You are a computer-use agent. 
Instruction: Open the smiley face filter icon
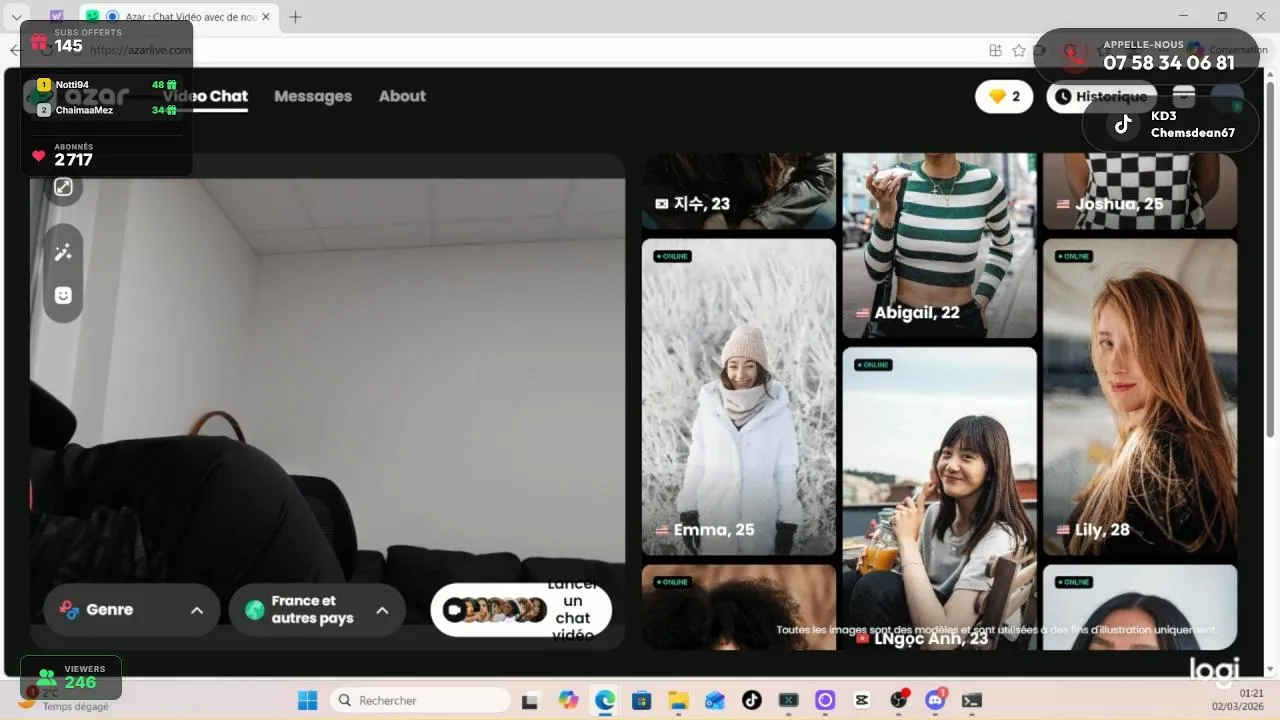(x=63, y=296)
